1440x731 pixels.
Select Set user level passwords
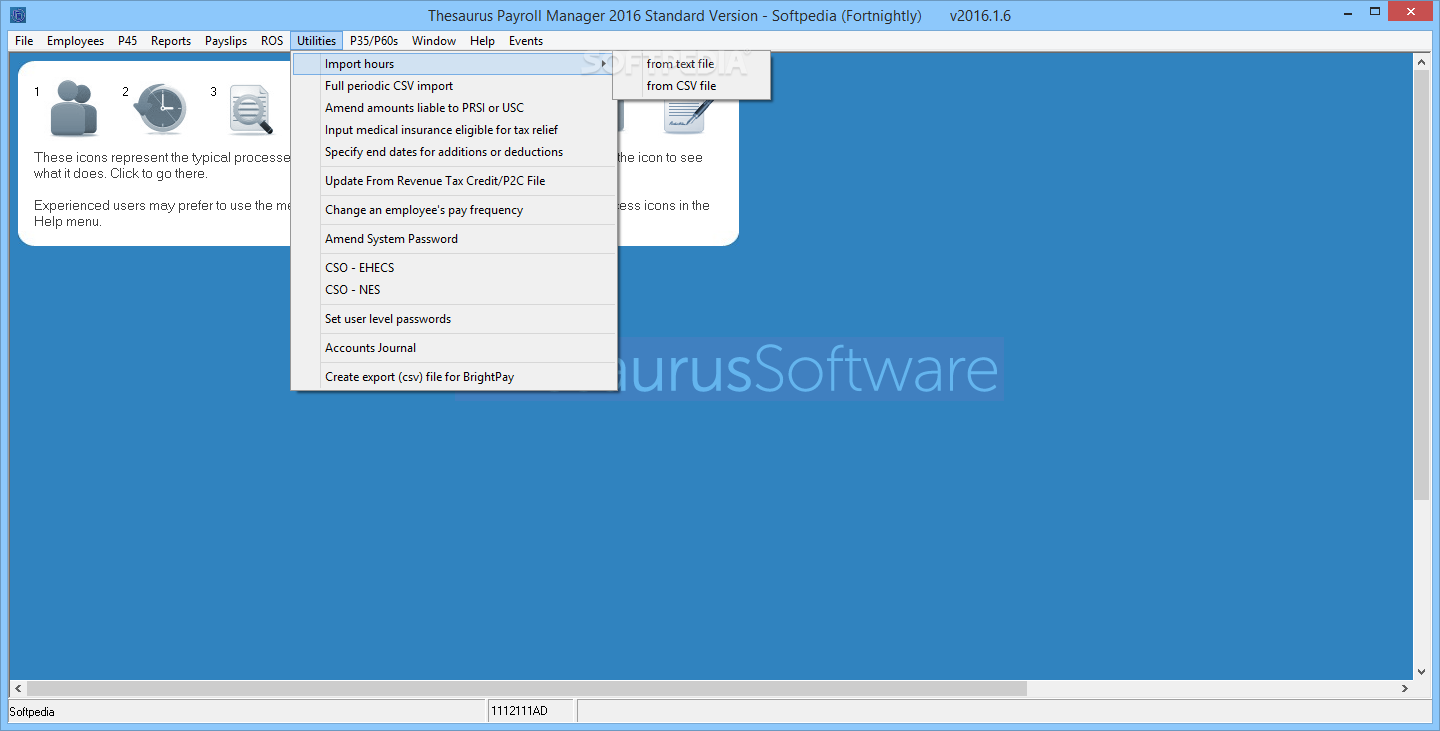point(454,319)
